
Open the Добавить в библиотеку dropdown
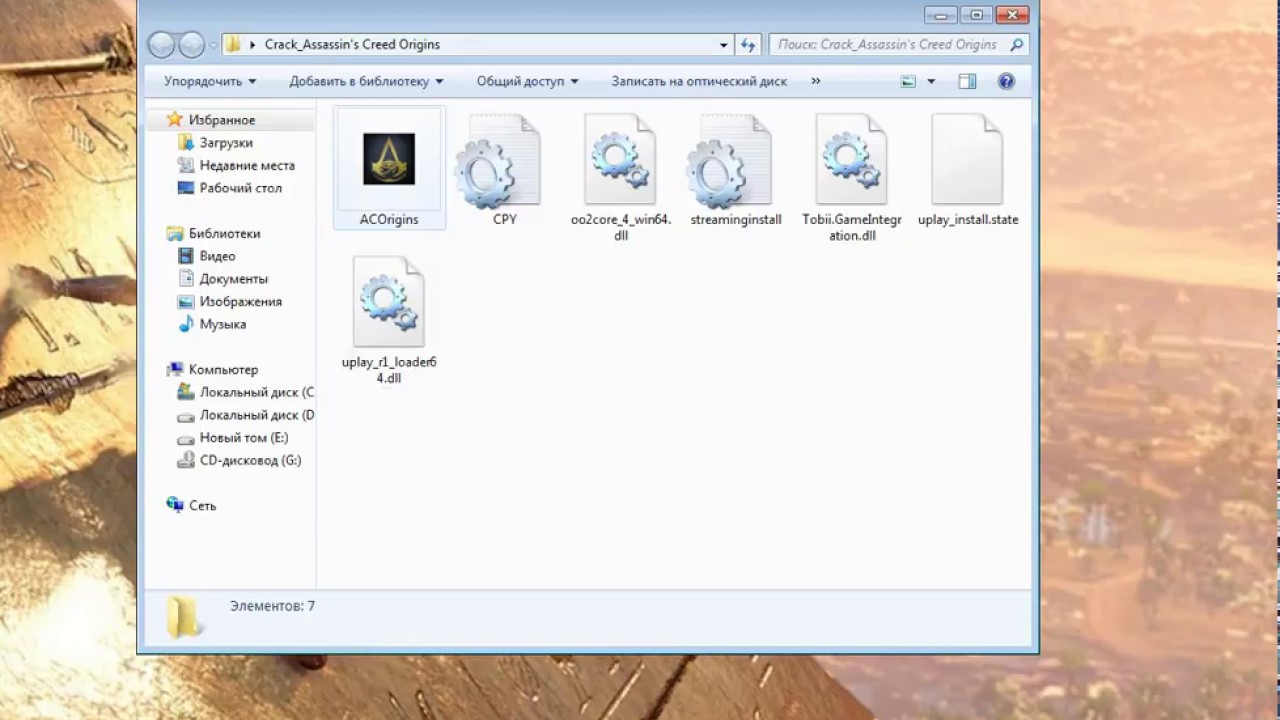pos(367,81)
